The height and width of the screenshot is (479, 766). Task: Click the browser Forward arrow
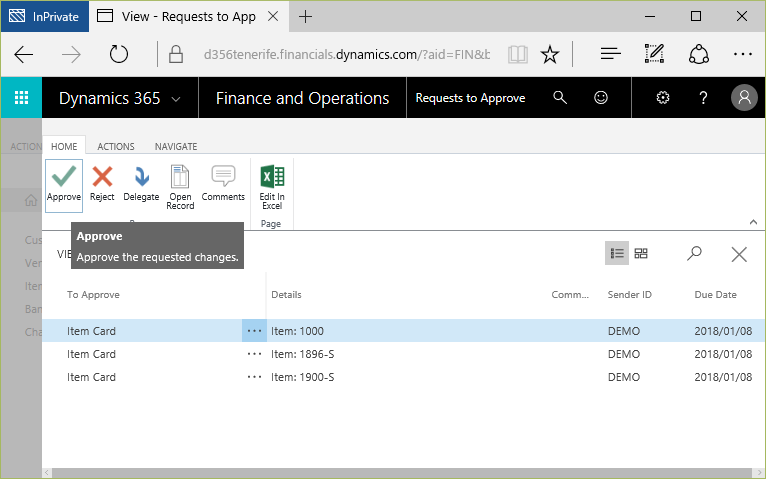[71, 54]
